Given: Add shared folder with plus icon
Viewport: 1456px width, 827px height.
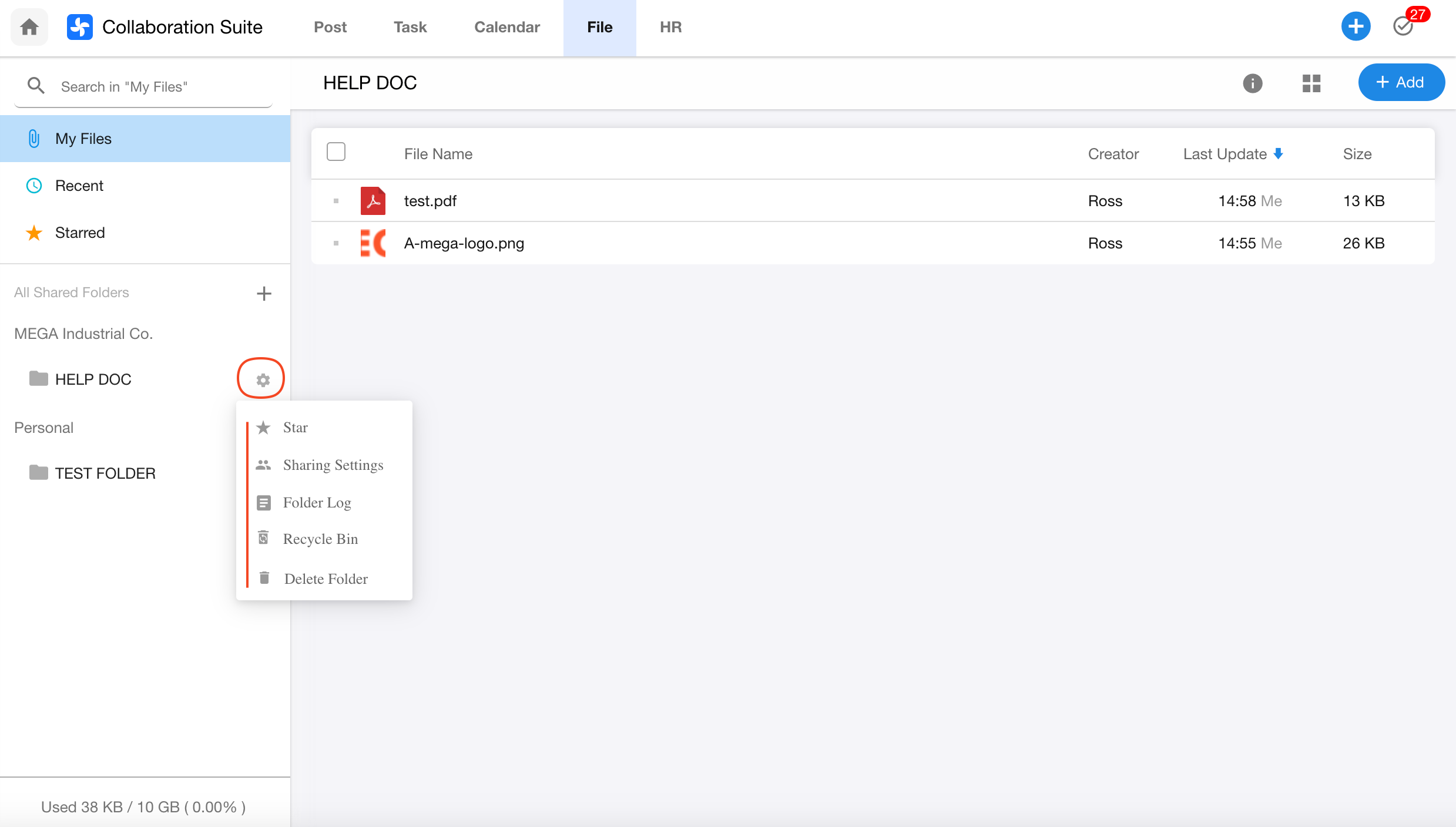Looking at the screenshot, I should (x=264, y=293).
